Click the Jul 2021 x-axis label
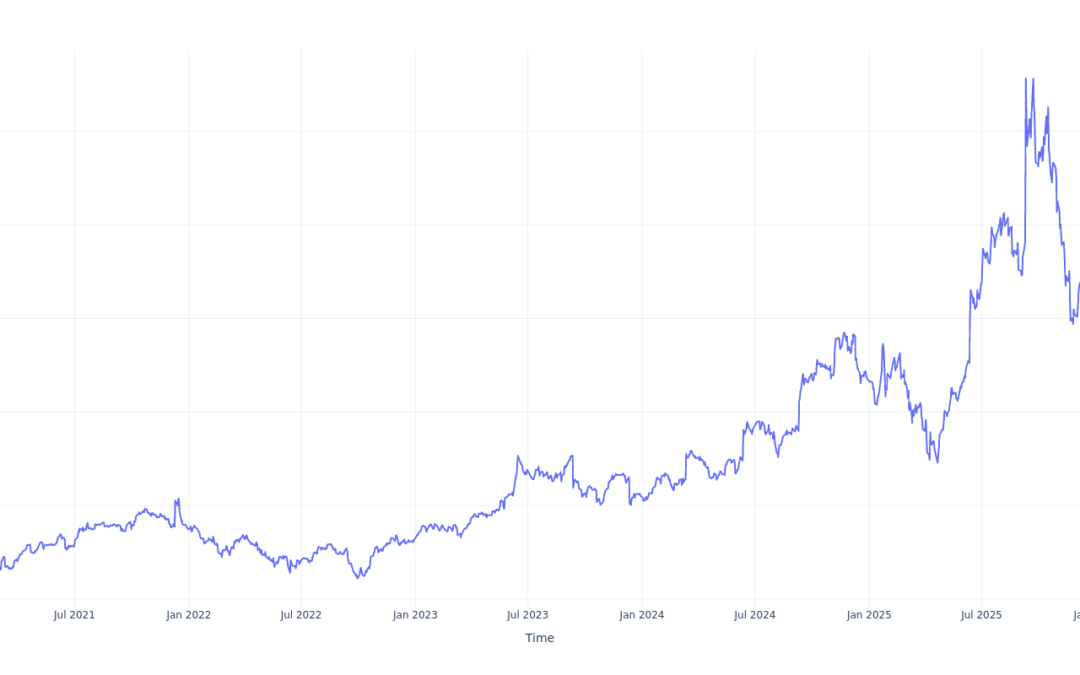Image resolution: width=1080 pixels, height=675 pixels. pyautogui.click(x=74, y=615)
